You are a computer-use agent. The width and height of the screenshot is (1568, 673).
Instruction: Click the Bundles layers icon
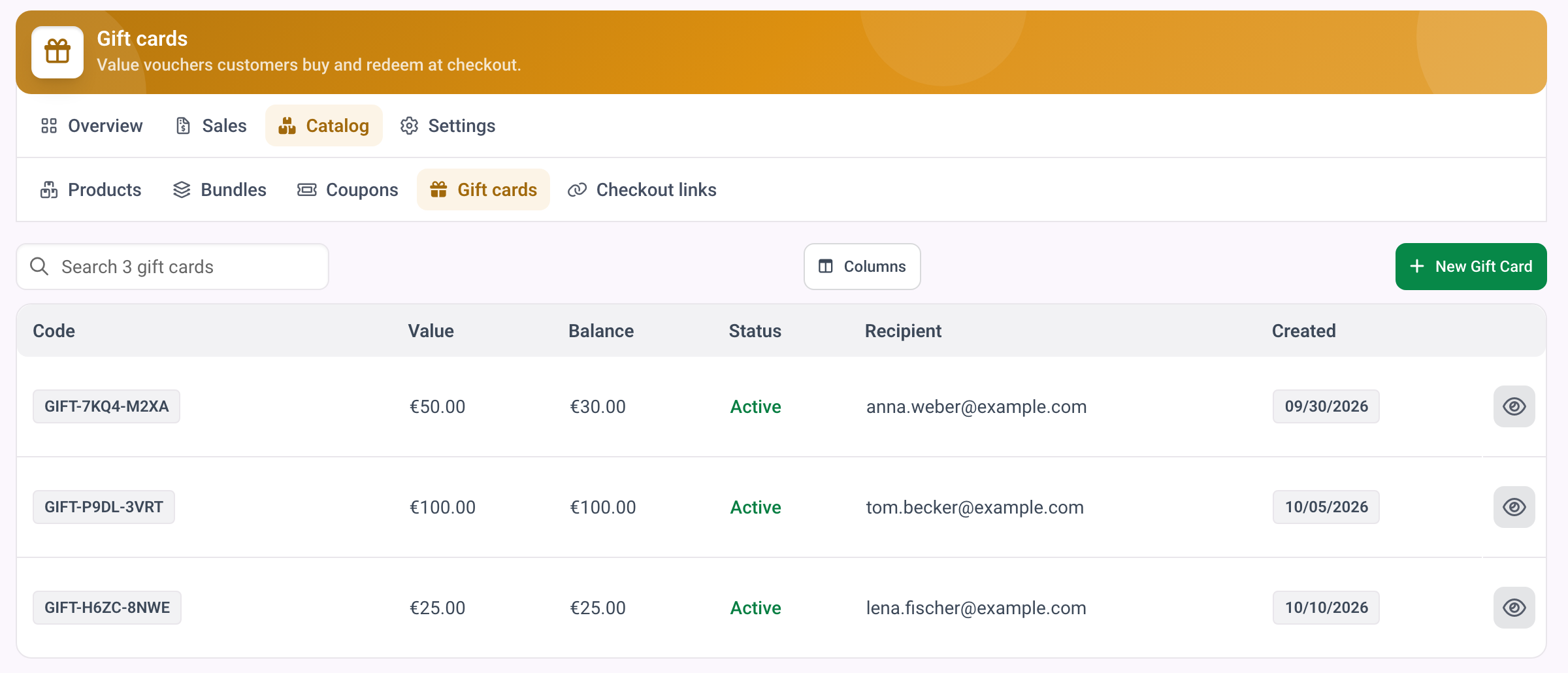point(182,189)
